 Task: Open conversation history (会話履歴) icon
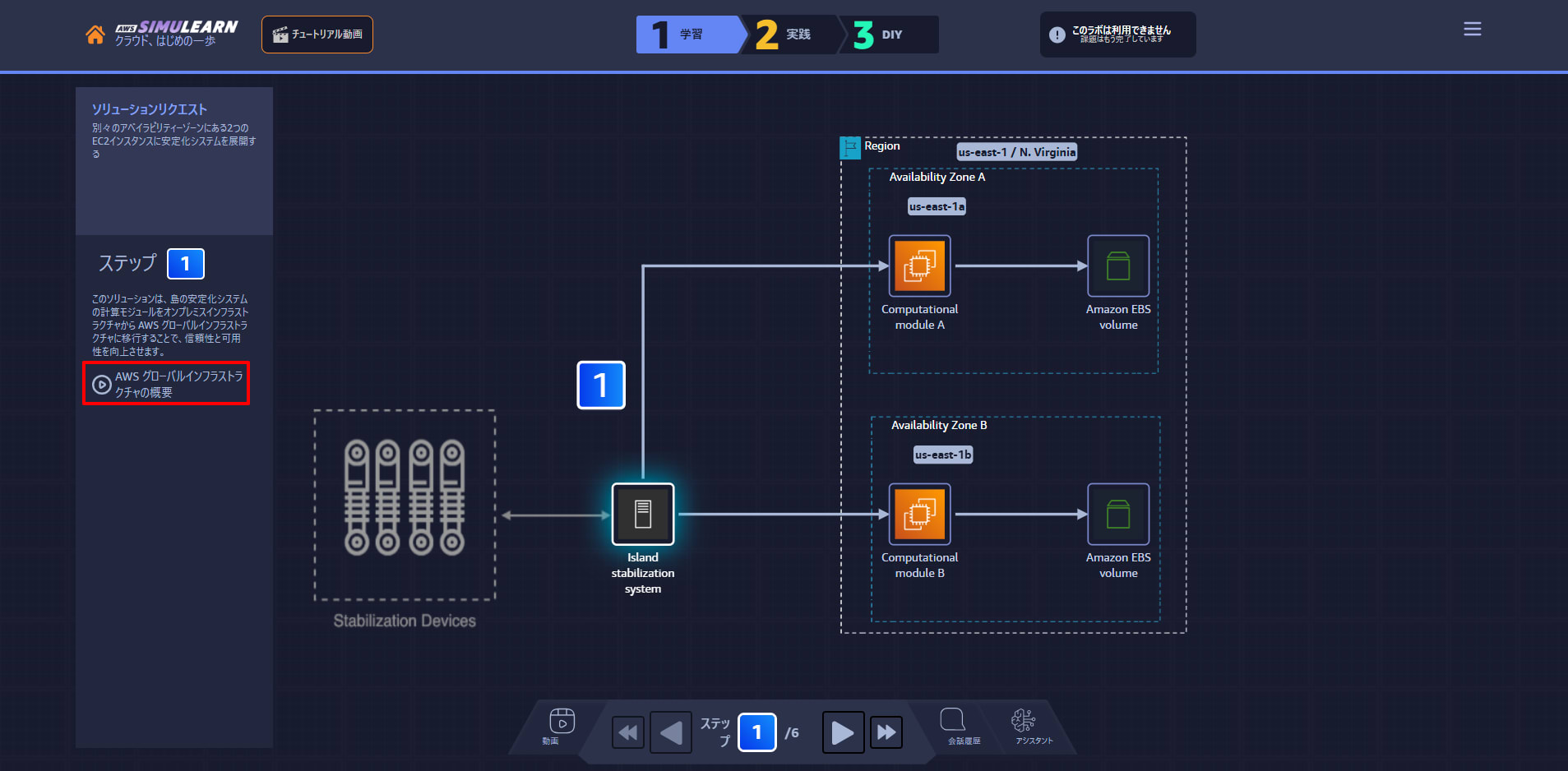click(x=954, y=726)
